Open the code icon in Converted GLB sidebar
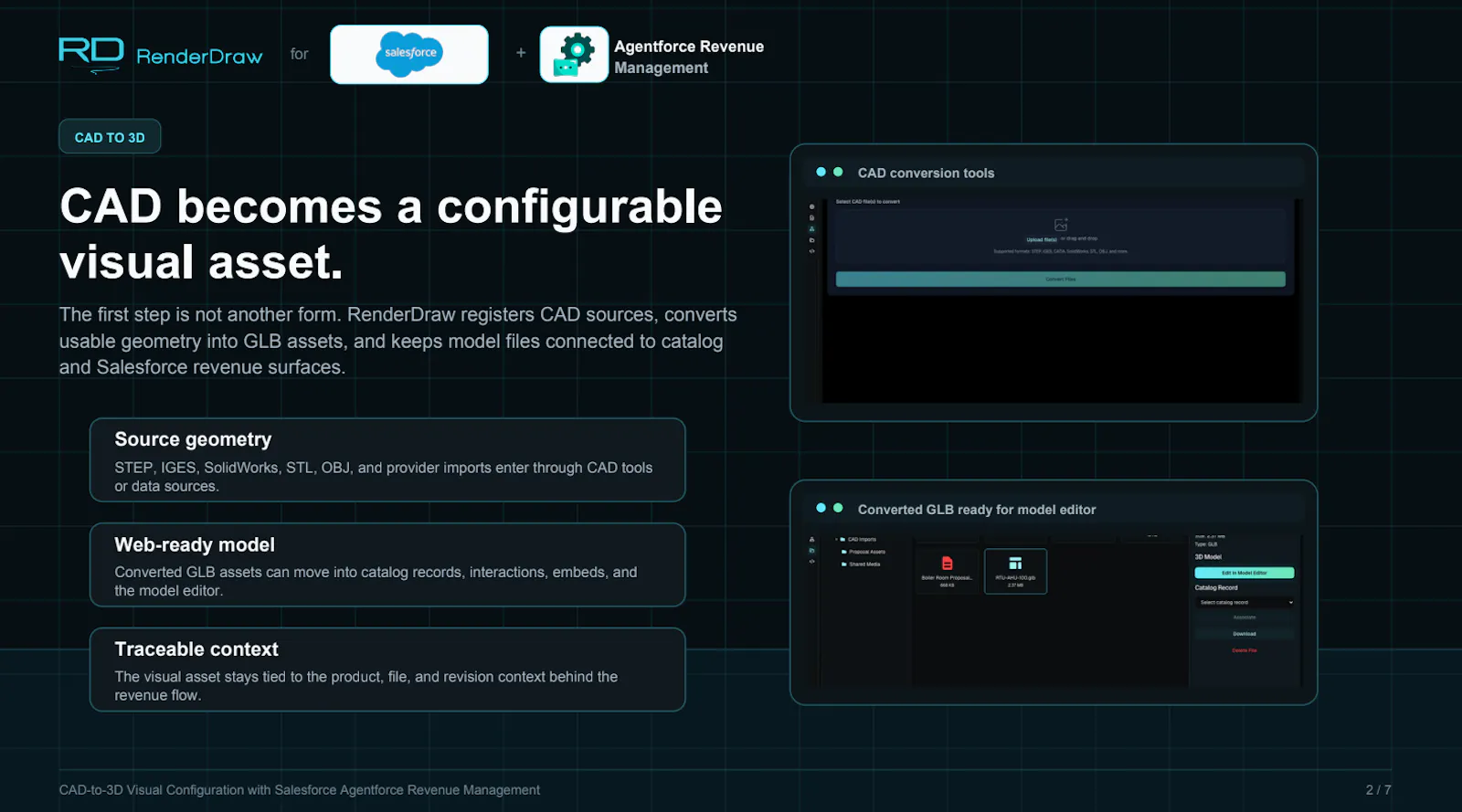1462x812 pixels. [811, 562]
